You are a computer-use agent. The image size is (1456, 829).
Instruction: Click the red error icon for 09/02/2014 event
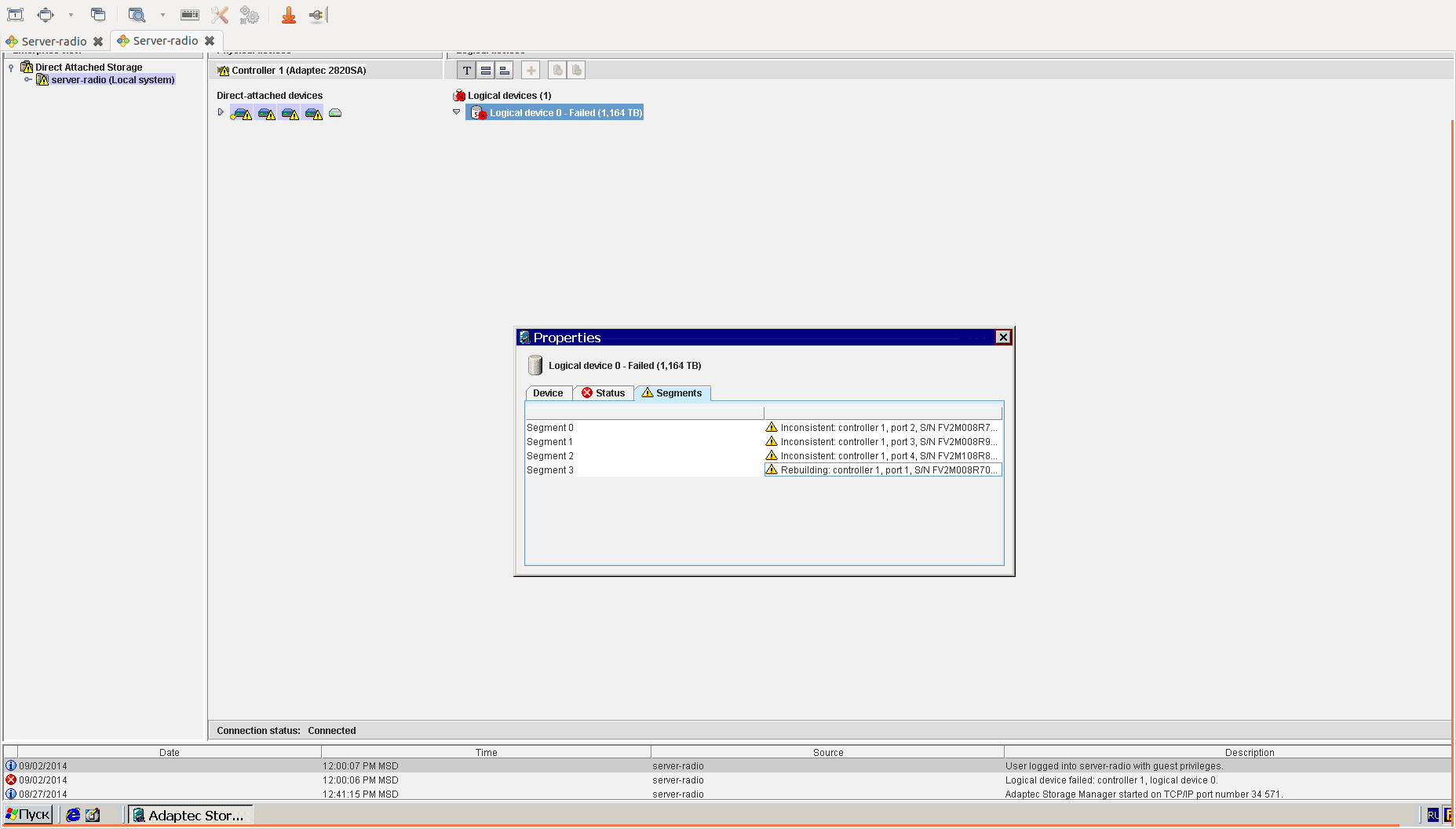point(11,780)
